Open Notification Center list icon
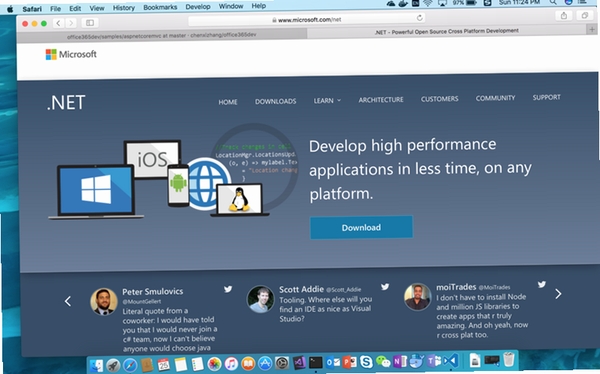This screenshot has height=374, width=600. [582, 2]
